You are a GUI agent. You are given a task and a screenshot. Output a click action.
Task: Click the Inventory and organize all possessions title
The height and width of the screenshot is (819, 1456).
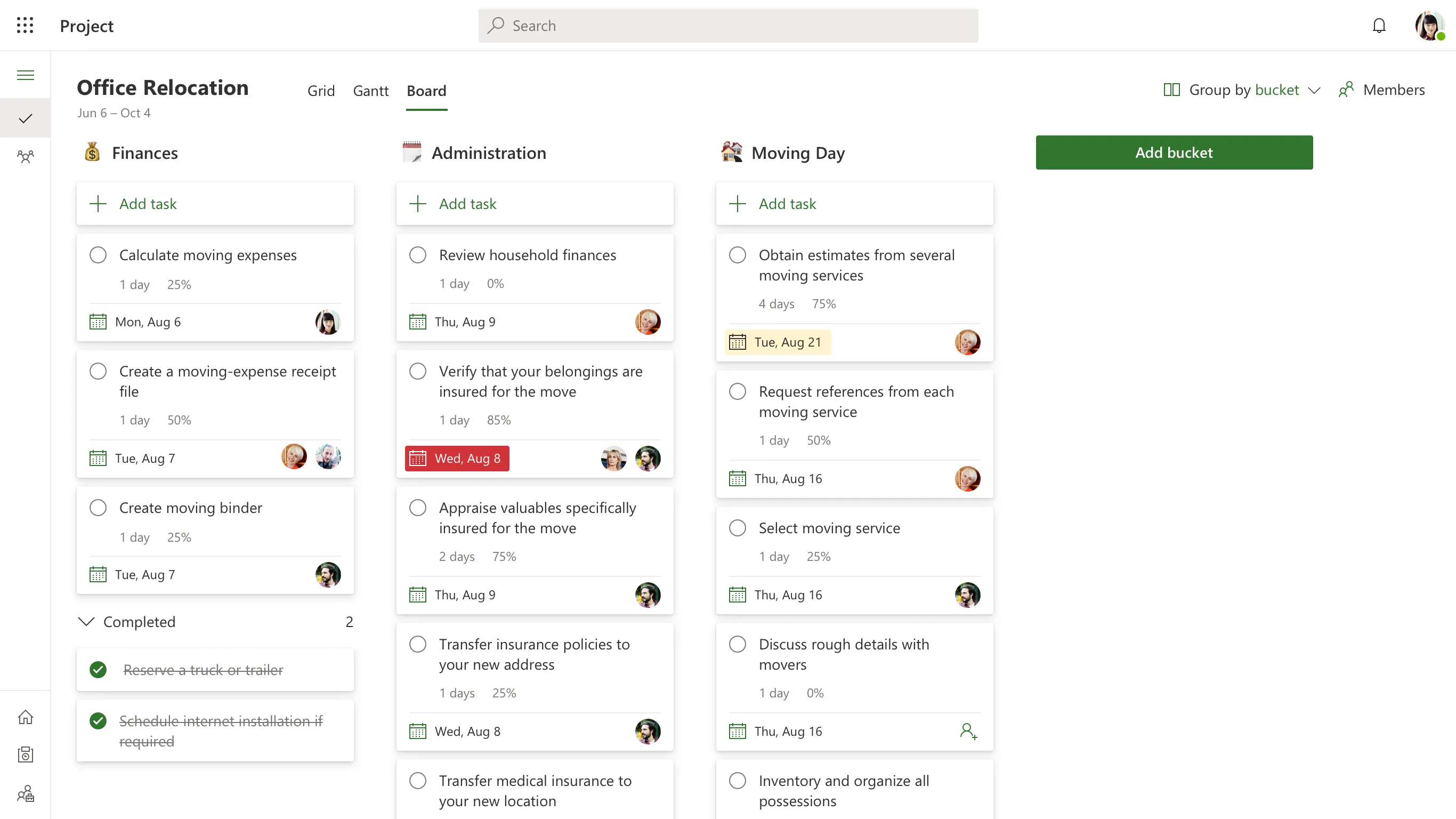(x=844, y=791)
